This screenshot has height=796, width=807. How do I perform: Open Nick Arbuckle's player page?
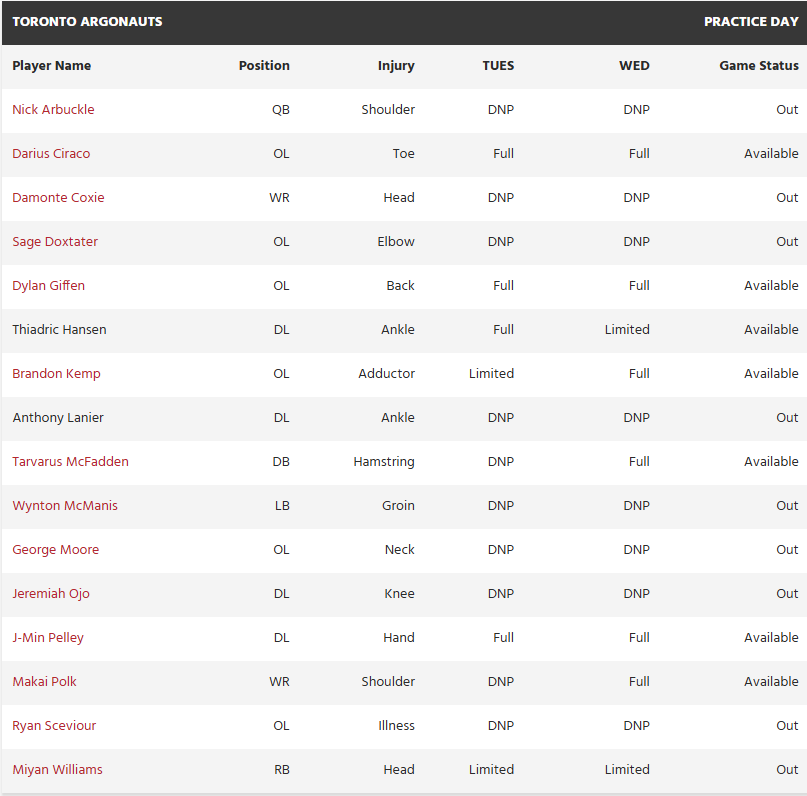pos(53,110)
